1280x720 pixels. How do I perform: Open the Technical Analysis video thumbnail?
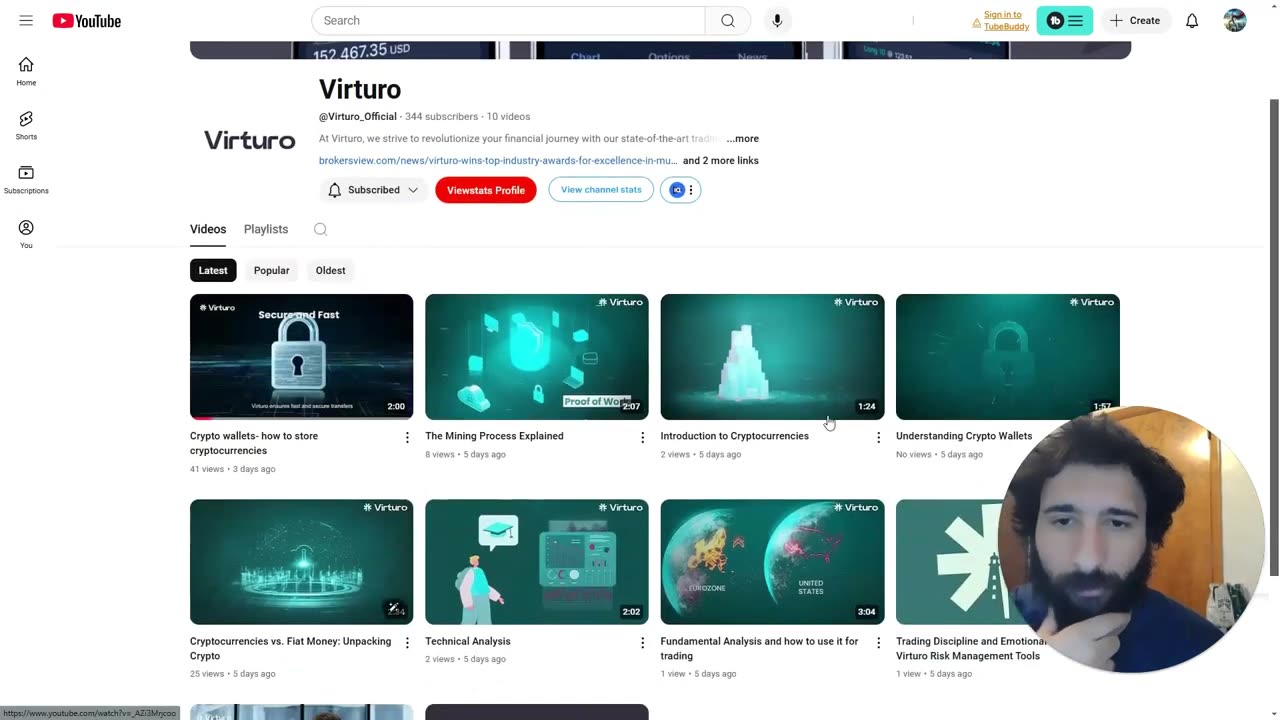tap(537, 562)
